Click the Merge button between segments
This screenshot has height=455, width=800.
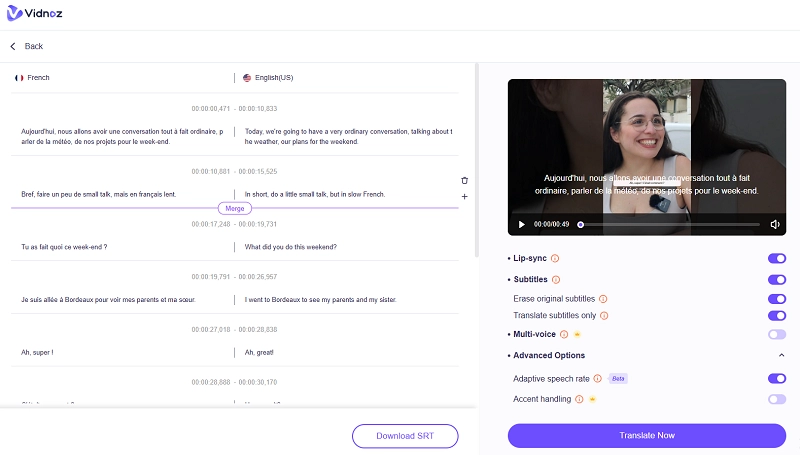(x=234, y=208)
